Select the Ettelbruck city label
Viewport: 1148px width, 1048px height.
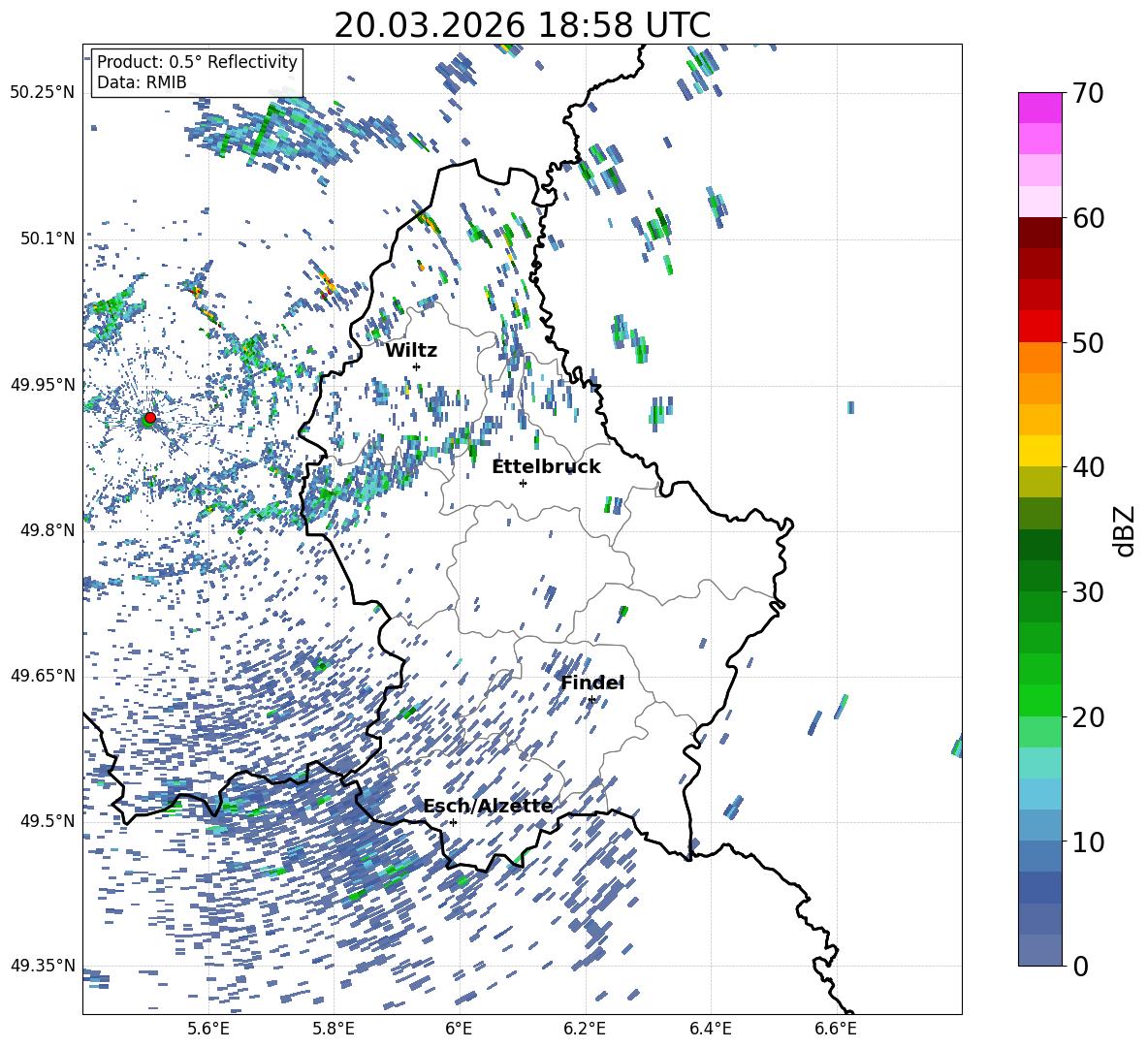[546, 466]
